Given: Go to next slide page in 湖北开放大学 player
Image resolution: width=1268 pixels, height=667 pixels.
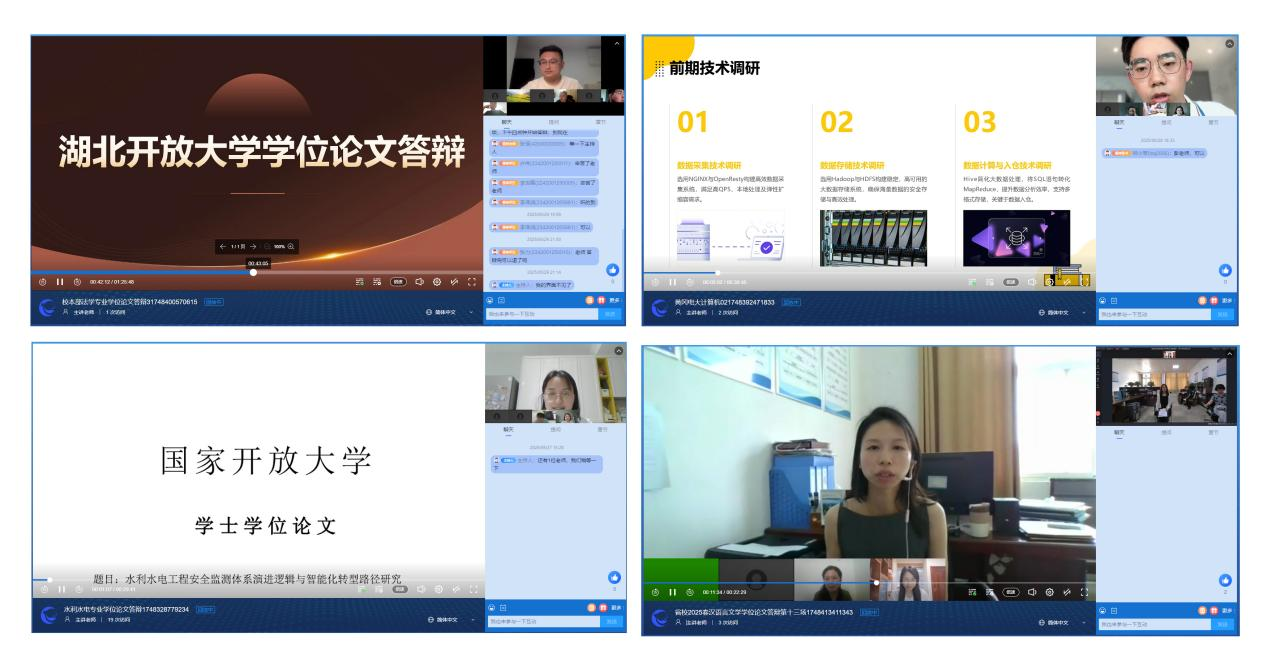Looking at the screenshot, I should [x=254, y=246].
